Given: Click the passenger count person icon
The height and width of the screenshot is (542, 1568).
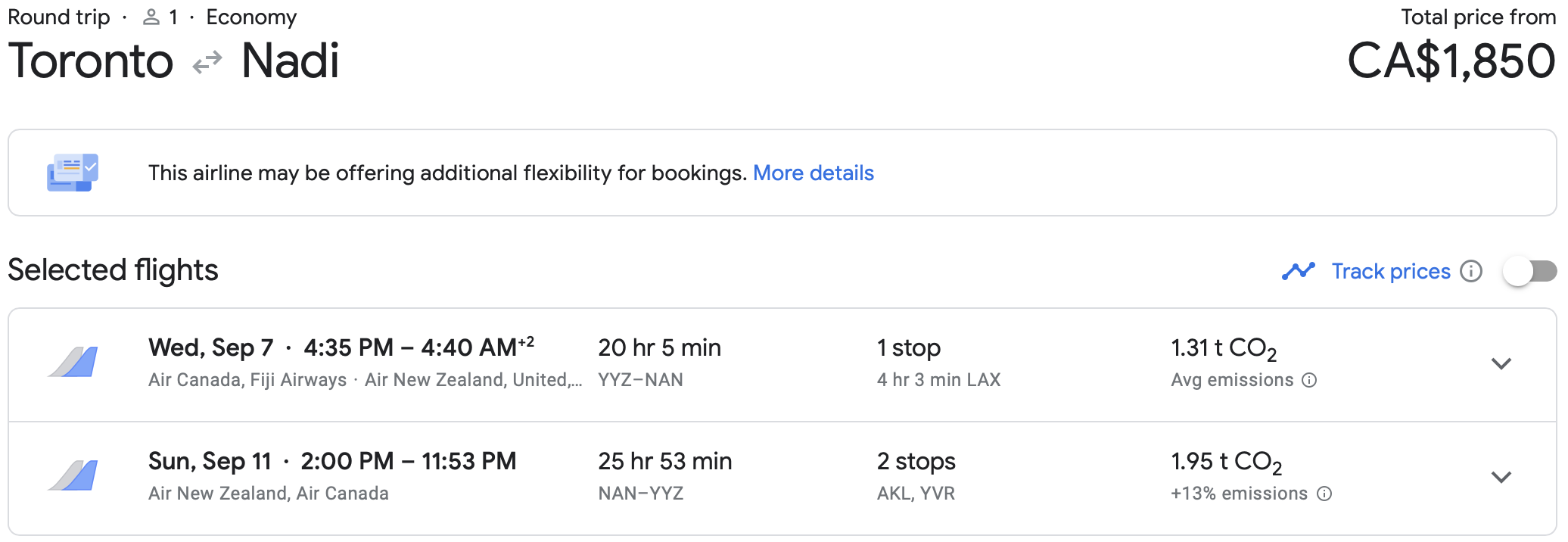Looking at the screenshot, I should tap(151, 17).
